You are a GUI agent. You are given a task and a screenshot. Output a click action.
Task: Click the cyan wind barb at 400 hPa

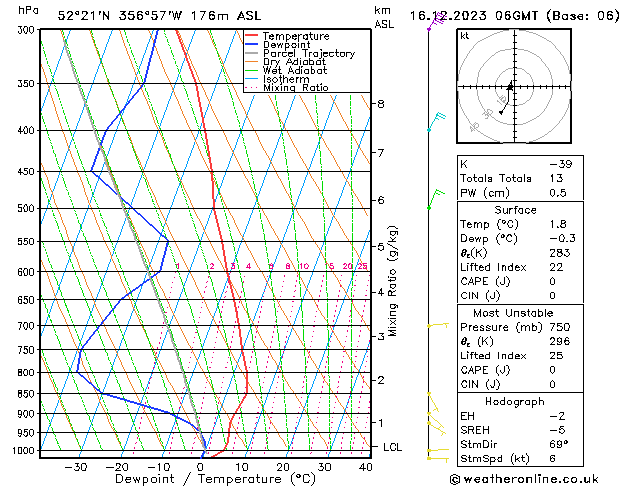coord(436,122)
